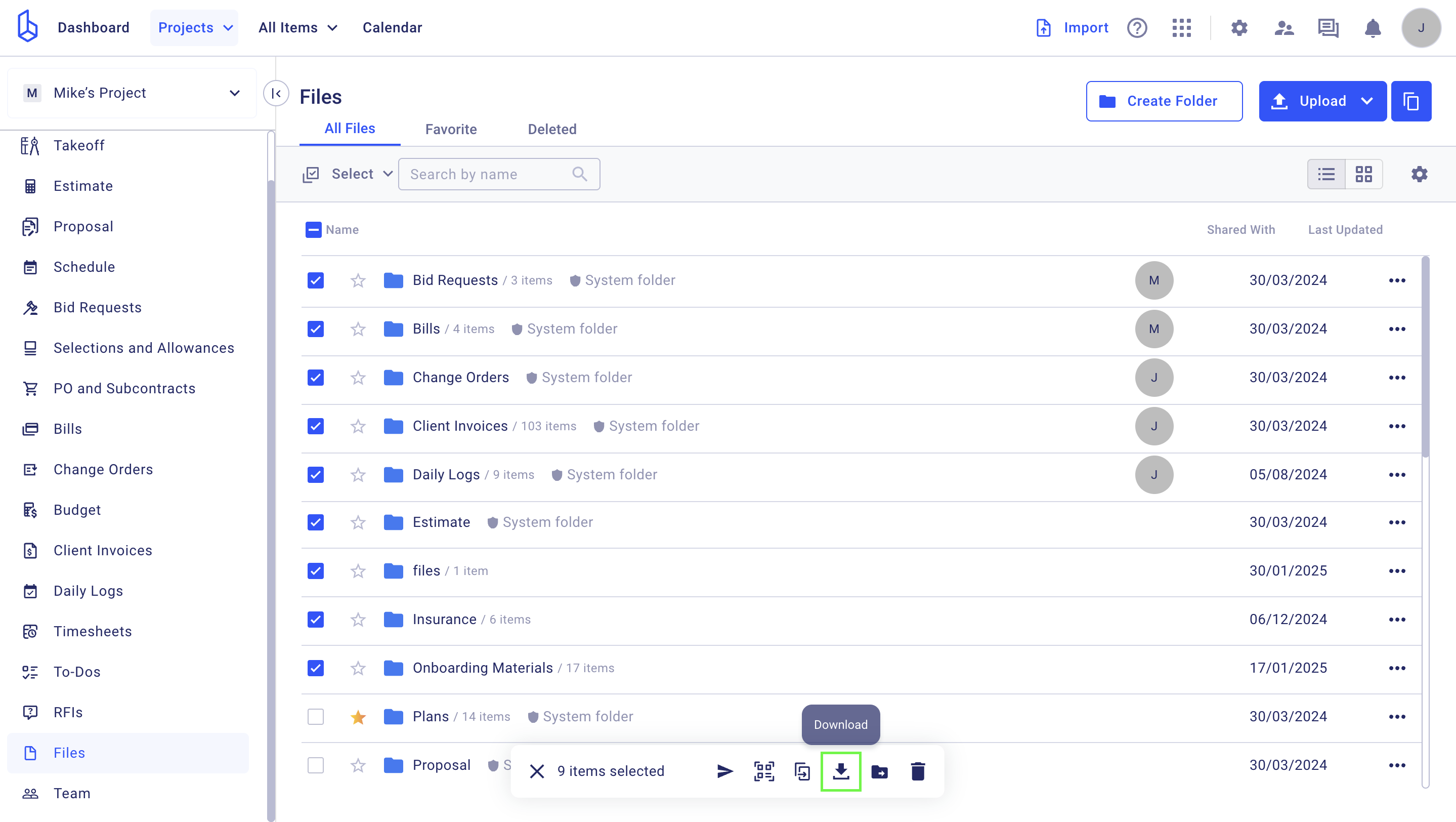Uncheck the Bid Requests folder checkbox
The image size is (1456, 822).
[x=315, y=280]
